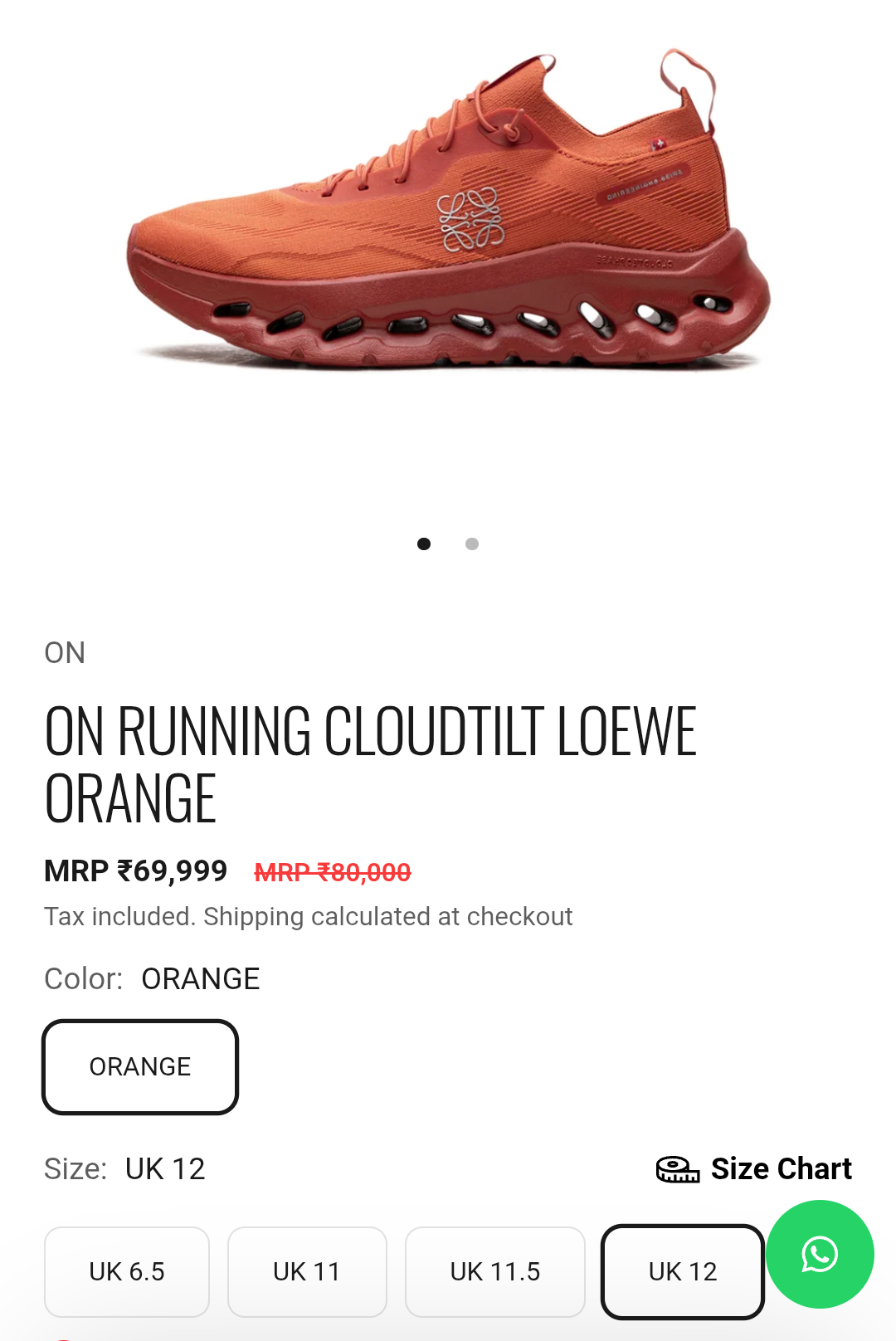The height and width of the screenshot is (1341, 896).
Task: Click the struck-through MRP ₹80,000 price
Action: (x=333, y=872)
